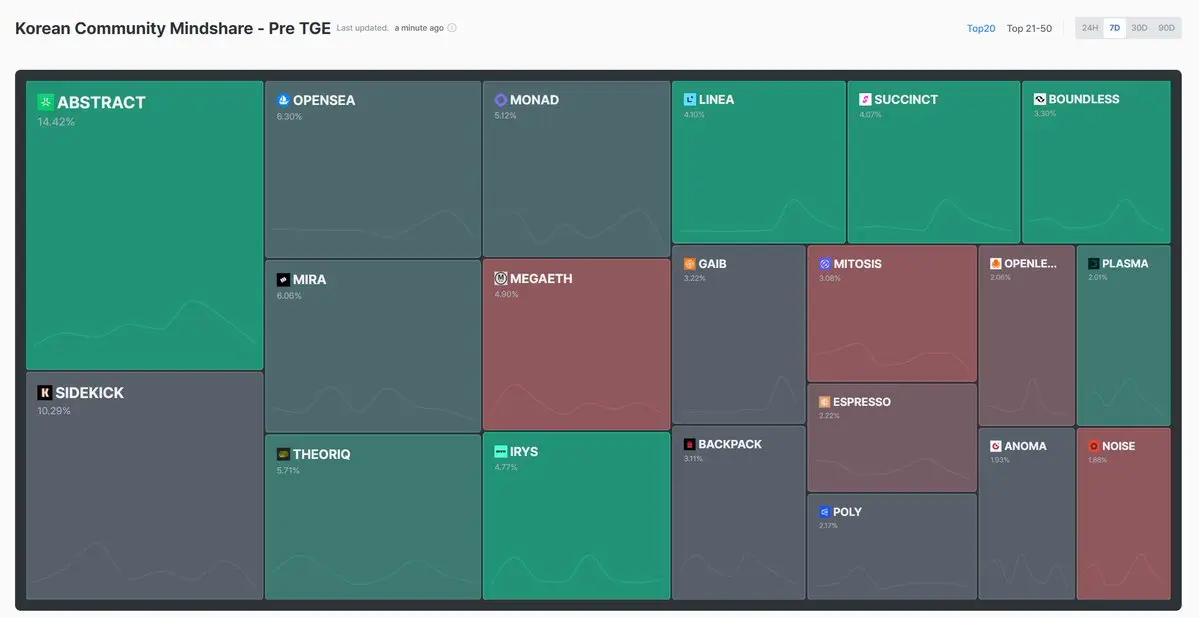Switch timeframe to 24H

1090,28
